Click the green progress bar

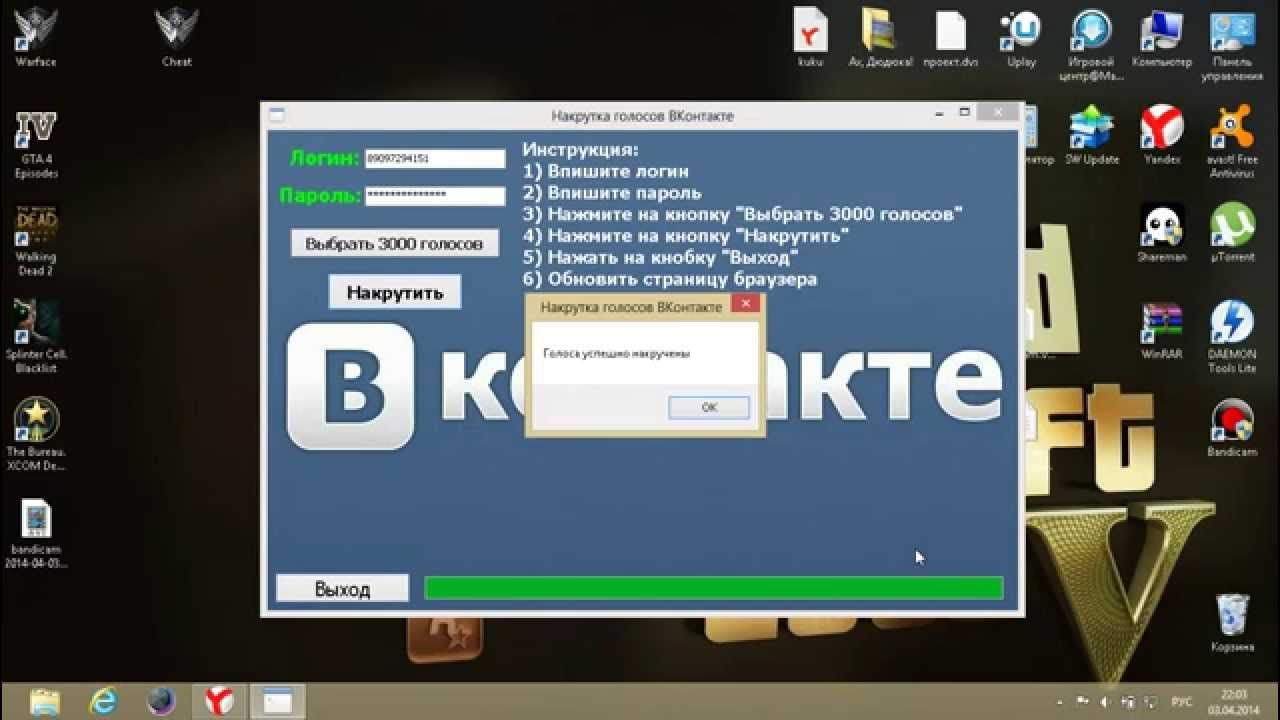click(x=714, y=588)
